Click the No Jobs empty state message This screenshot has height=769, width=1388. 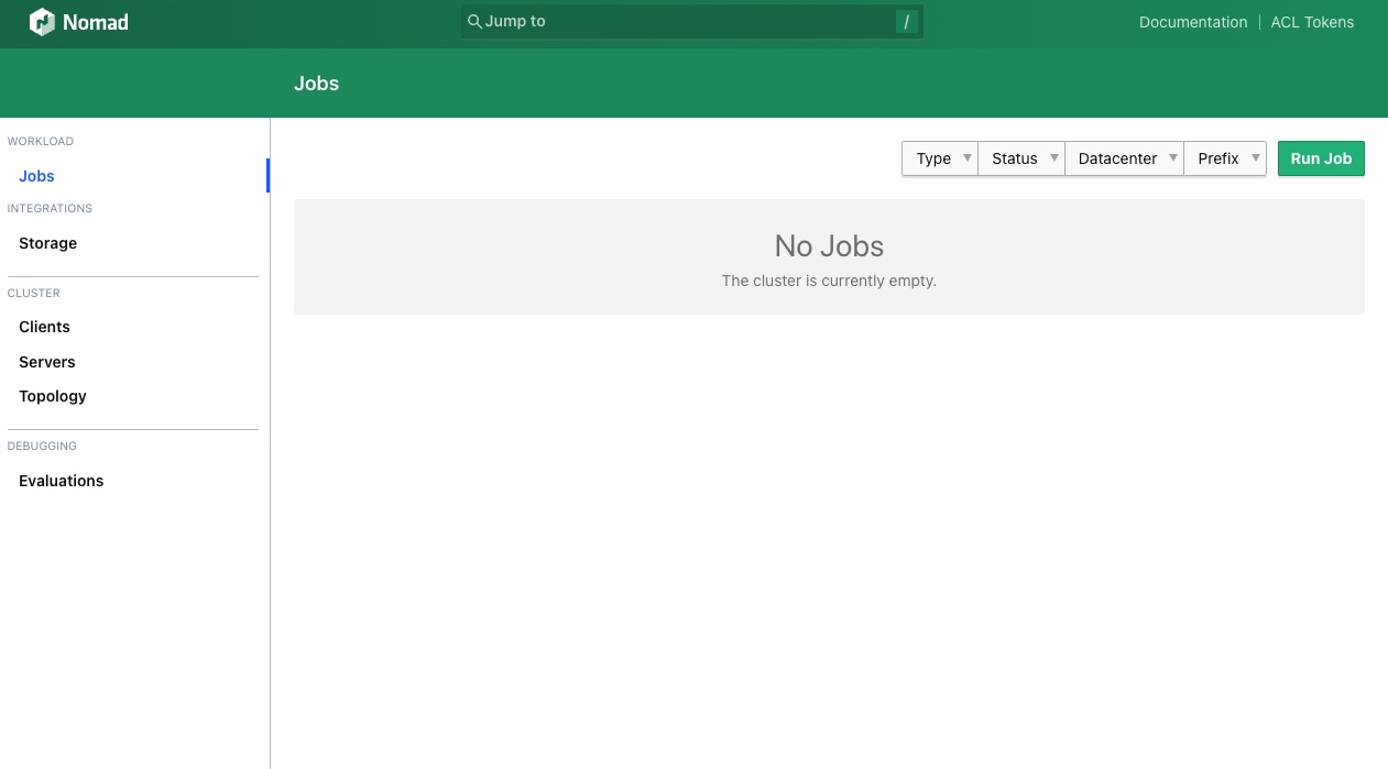(828, 246)
